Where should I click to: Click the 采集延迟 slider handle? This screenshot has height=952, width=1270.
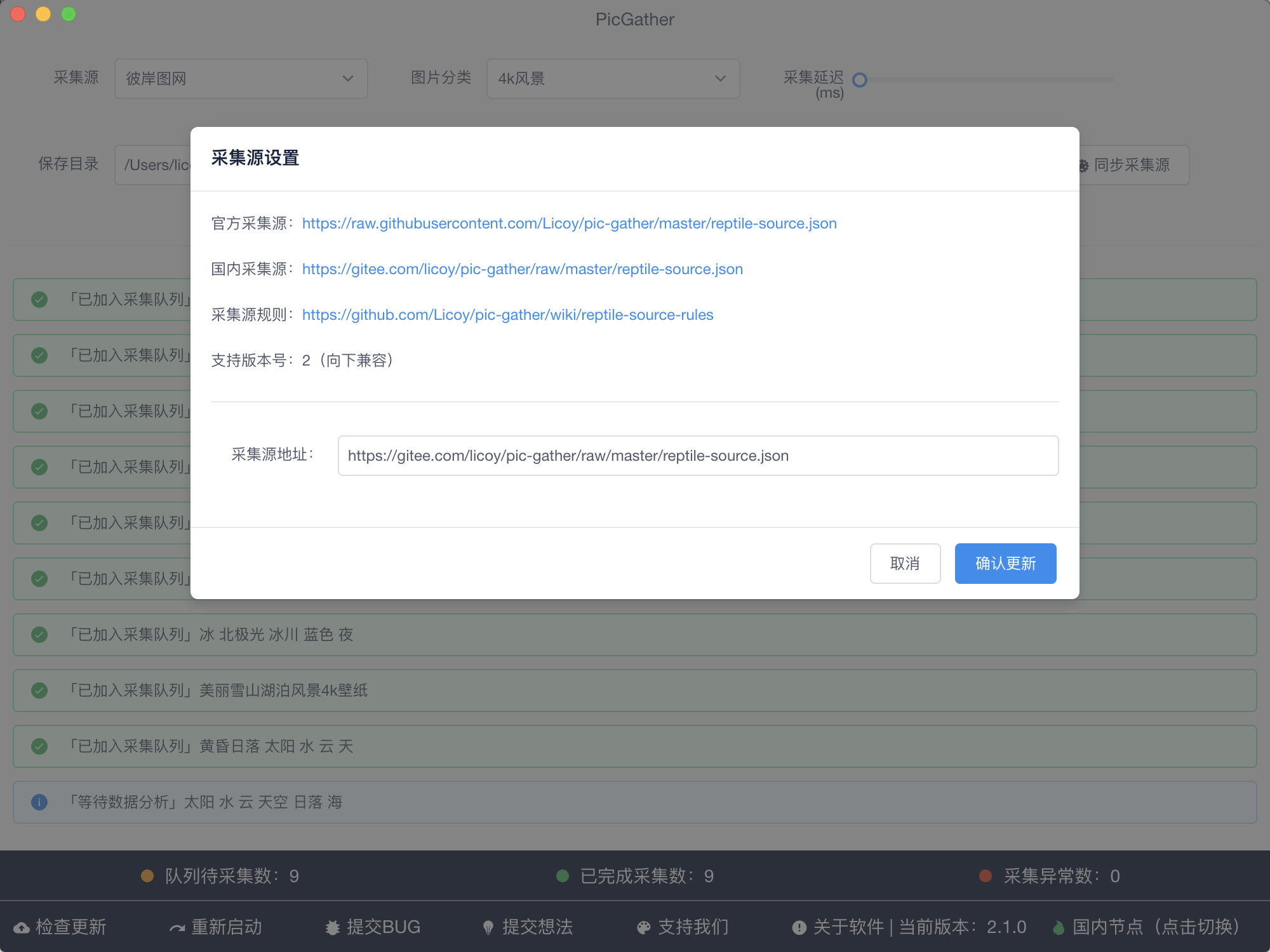coord(860,80)
